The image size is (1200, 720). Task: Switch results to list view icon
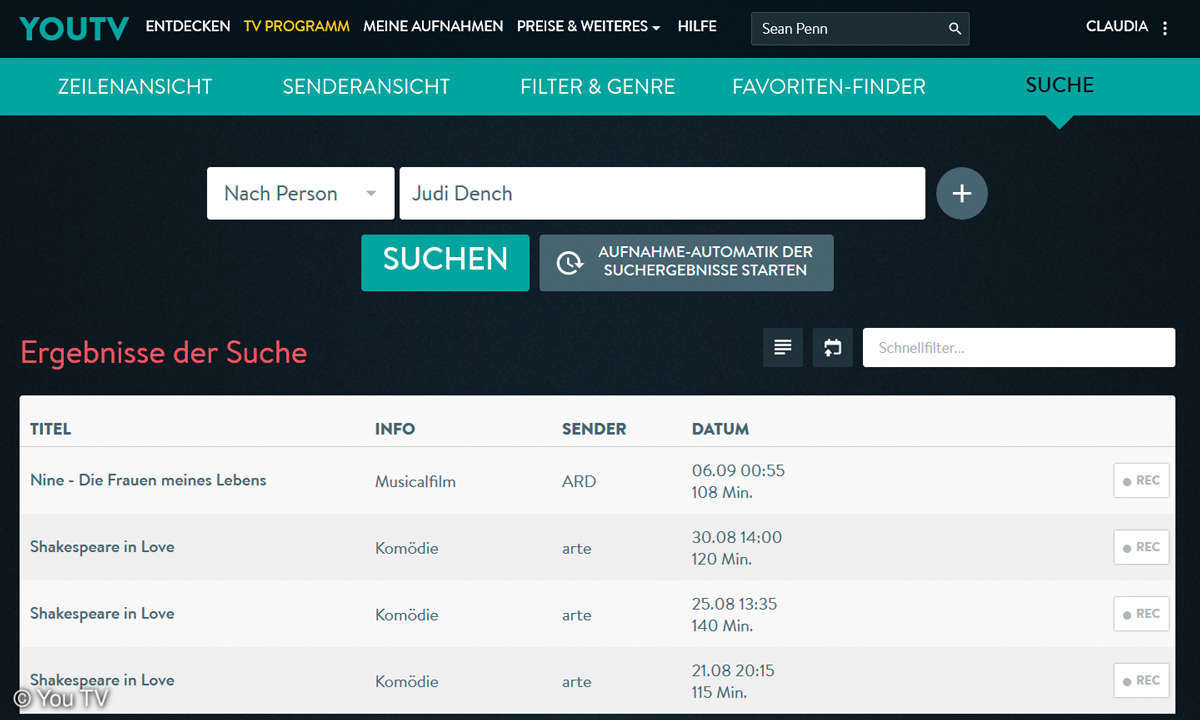783,348
